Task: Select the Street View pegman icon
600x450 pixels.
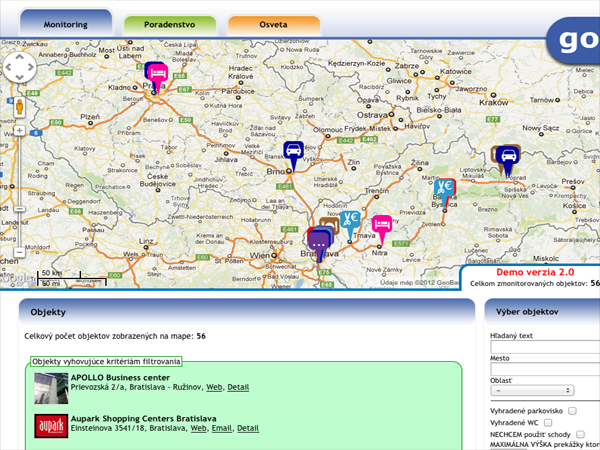Action: coord(20,106)
